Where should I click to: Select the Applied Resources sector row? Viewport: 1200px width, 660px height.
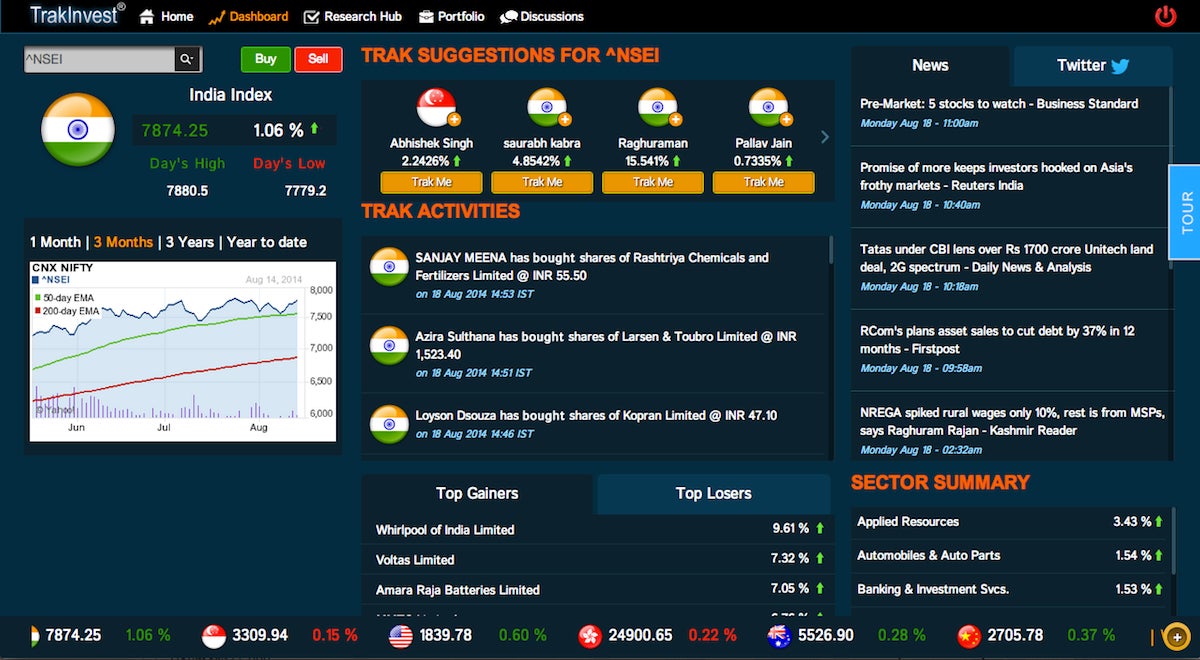[1009, 521]
